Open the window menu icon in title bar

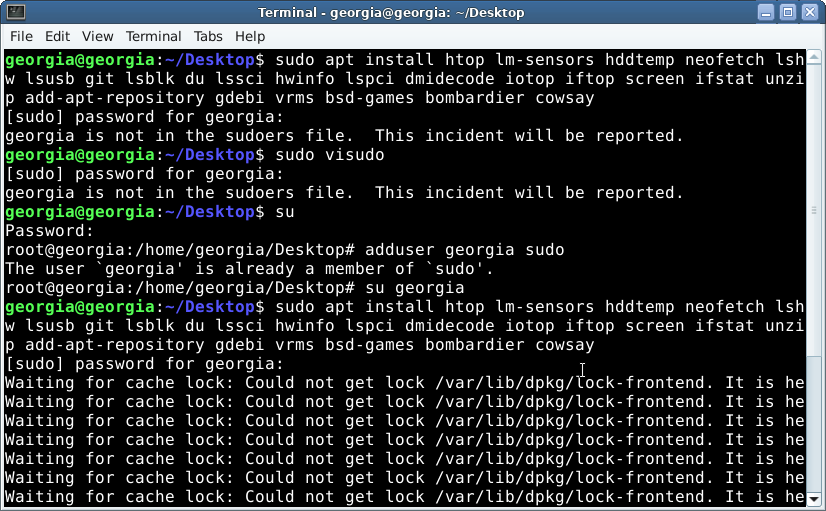[x=13, y=12]
